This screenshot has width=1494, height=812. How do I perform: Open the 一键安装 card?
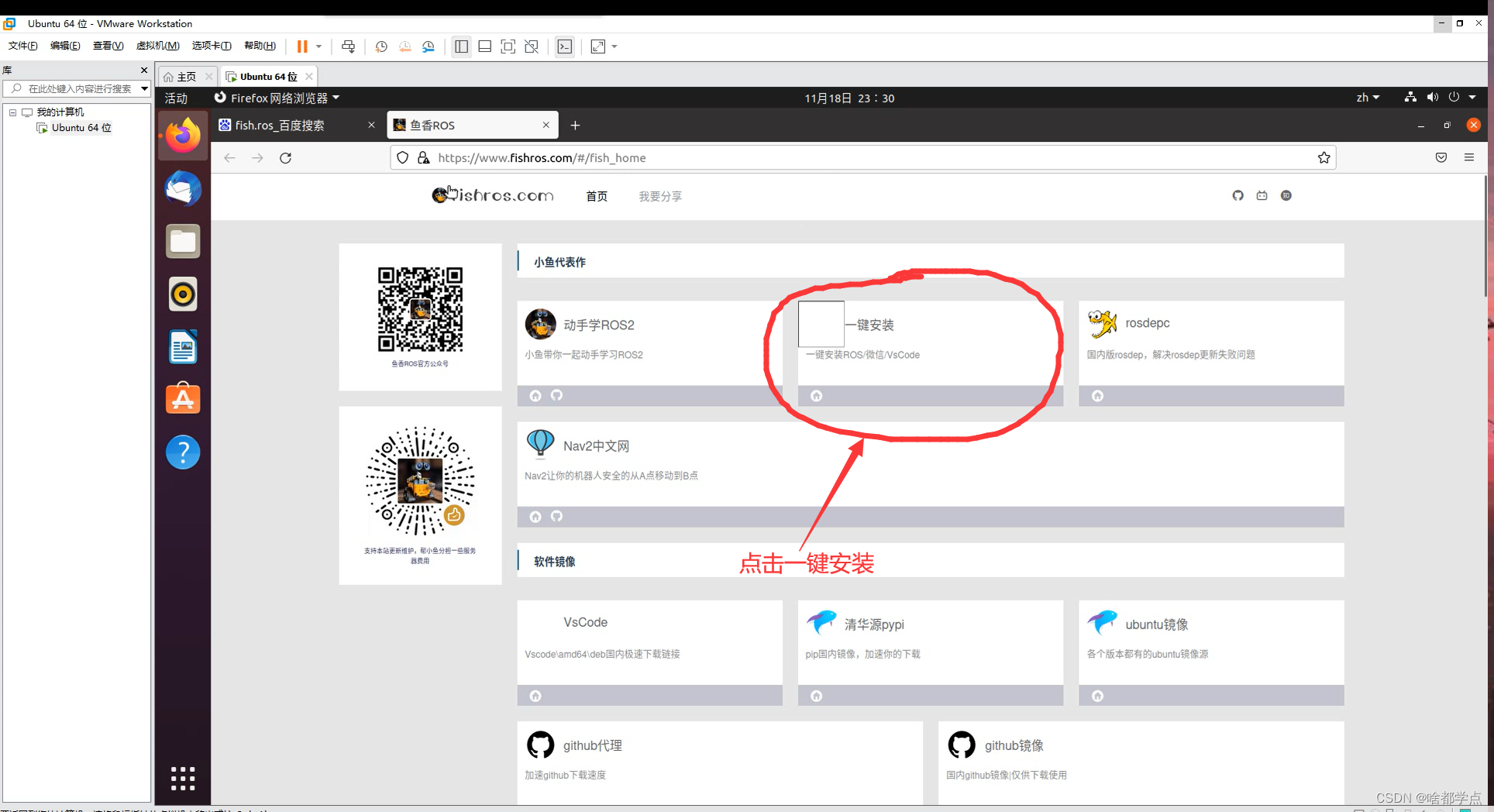[x=930, y=353]
